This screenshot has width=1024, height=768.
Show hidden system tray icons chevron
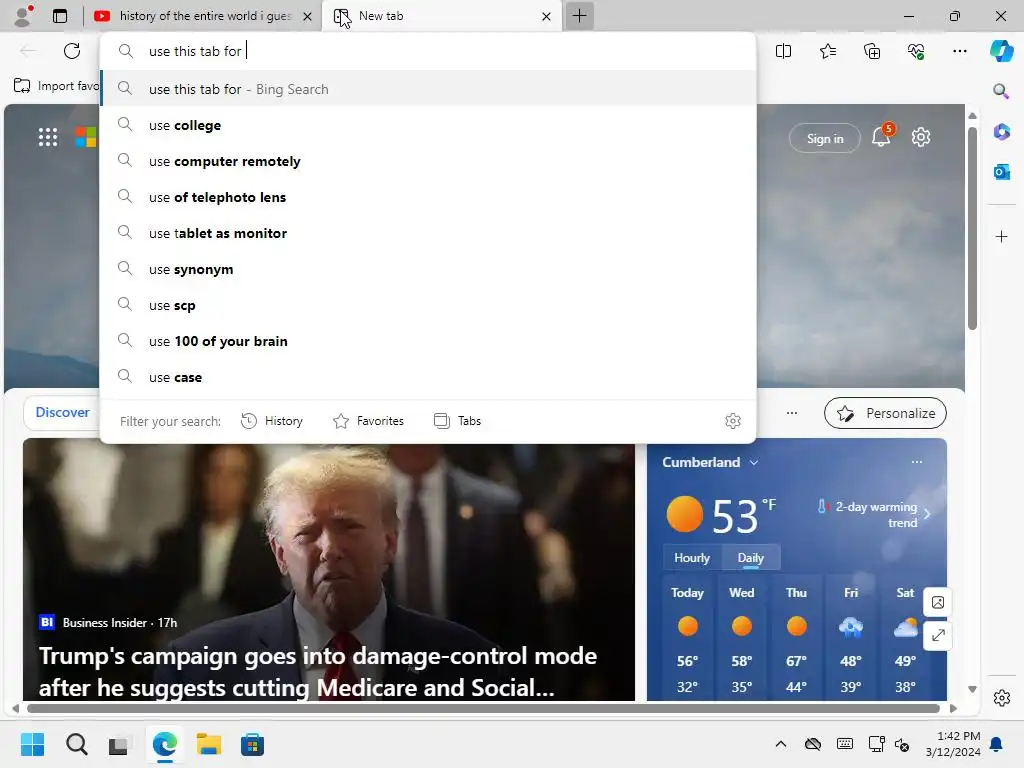[780, 744]
